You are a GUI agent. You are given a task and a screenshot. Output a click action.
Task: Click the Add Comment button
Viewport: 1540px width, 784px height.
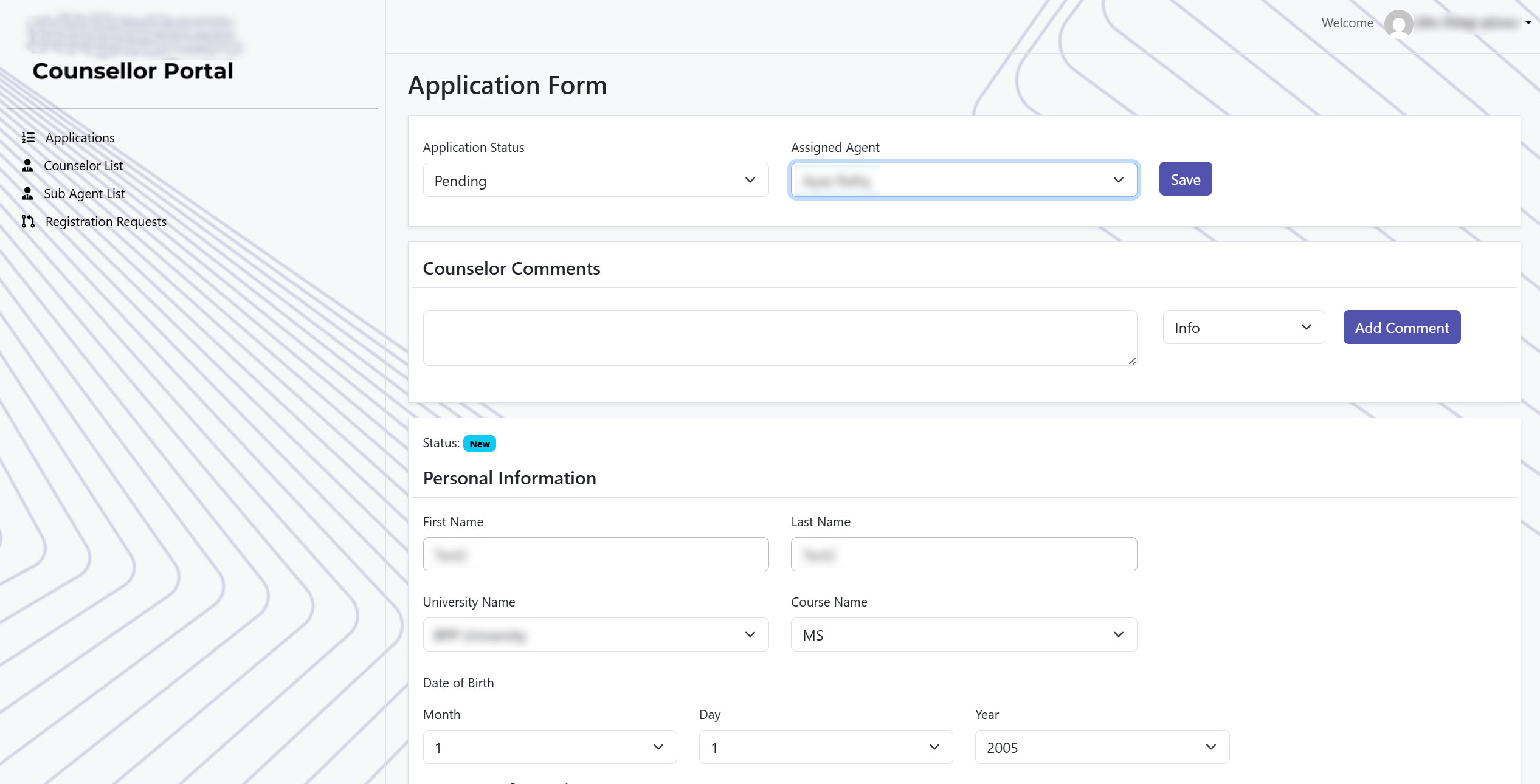point(1401,328)
